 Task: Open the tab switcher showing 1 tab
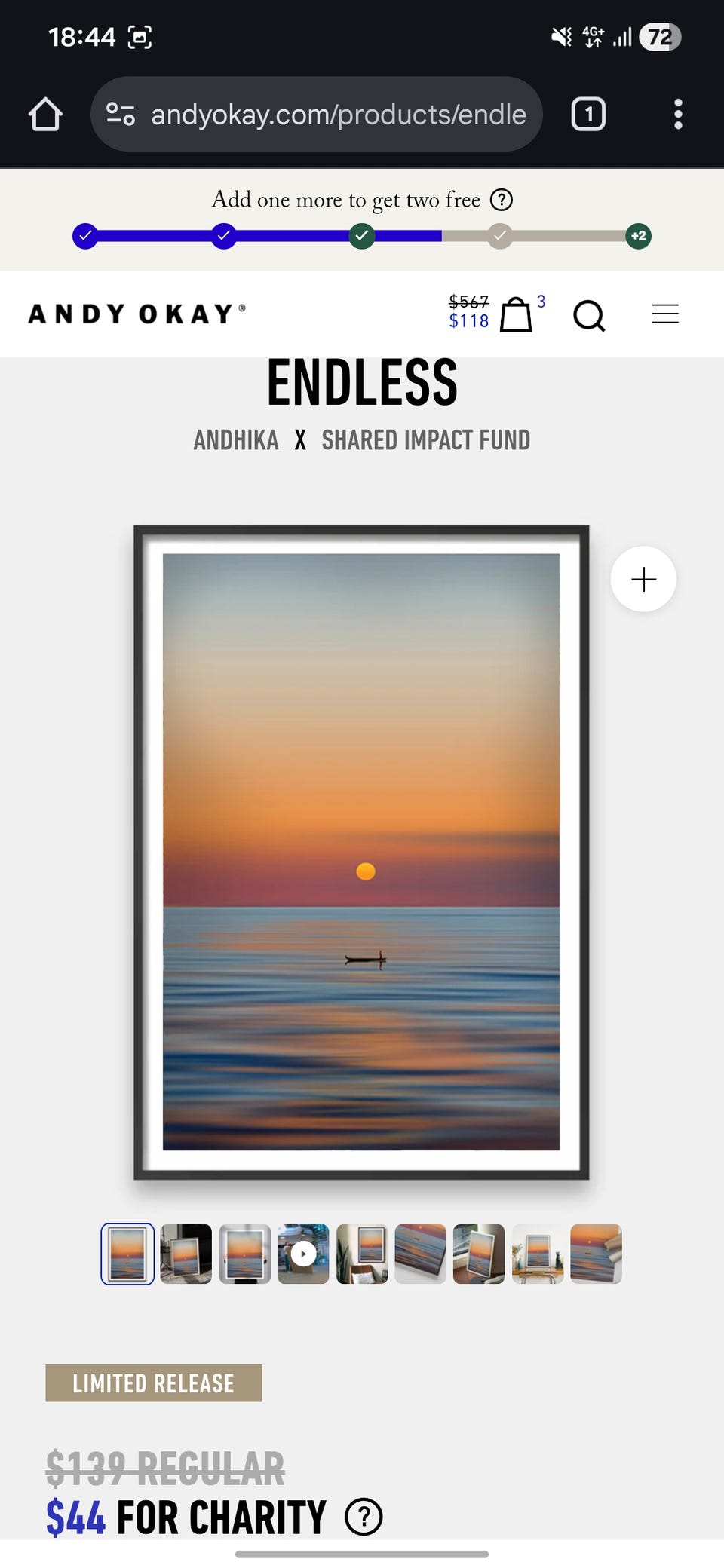(588, 115)
